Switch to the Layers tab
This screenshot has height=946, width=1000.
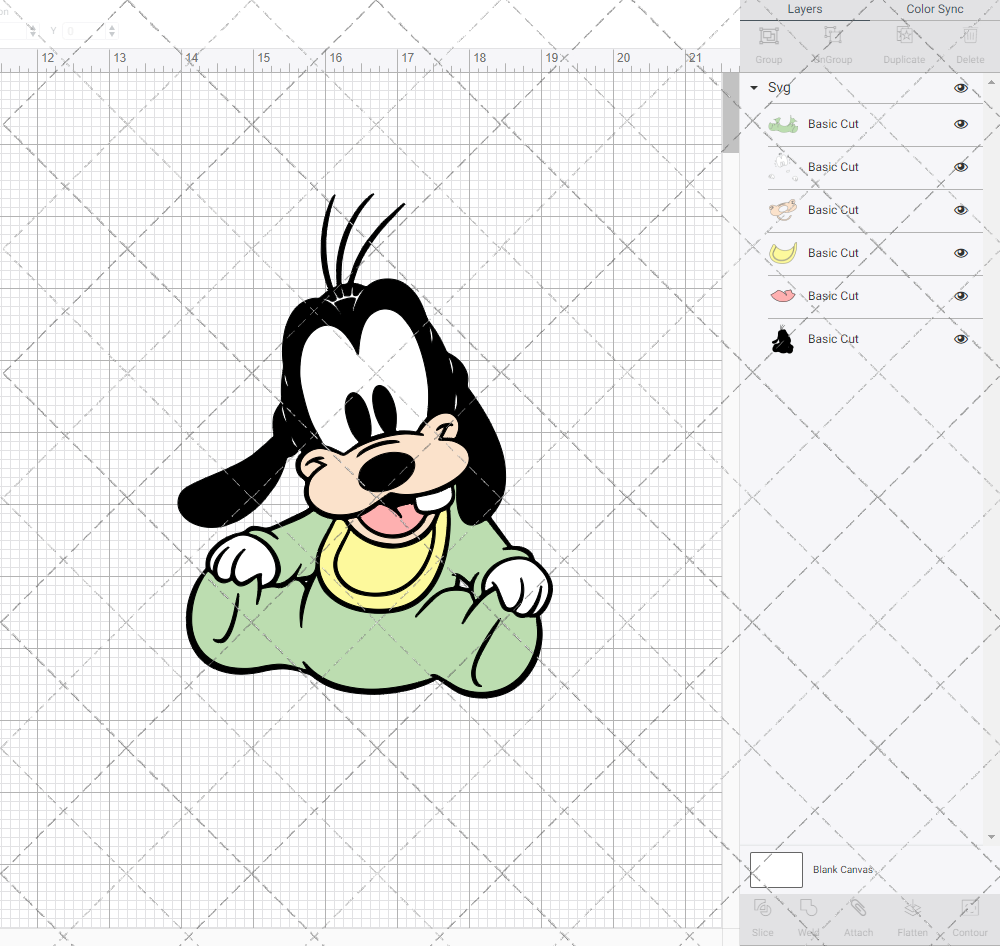click(805, 10)
